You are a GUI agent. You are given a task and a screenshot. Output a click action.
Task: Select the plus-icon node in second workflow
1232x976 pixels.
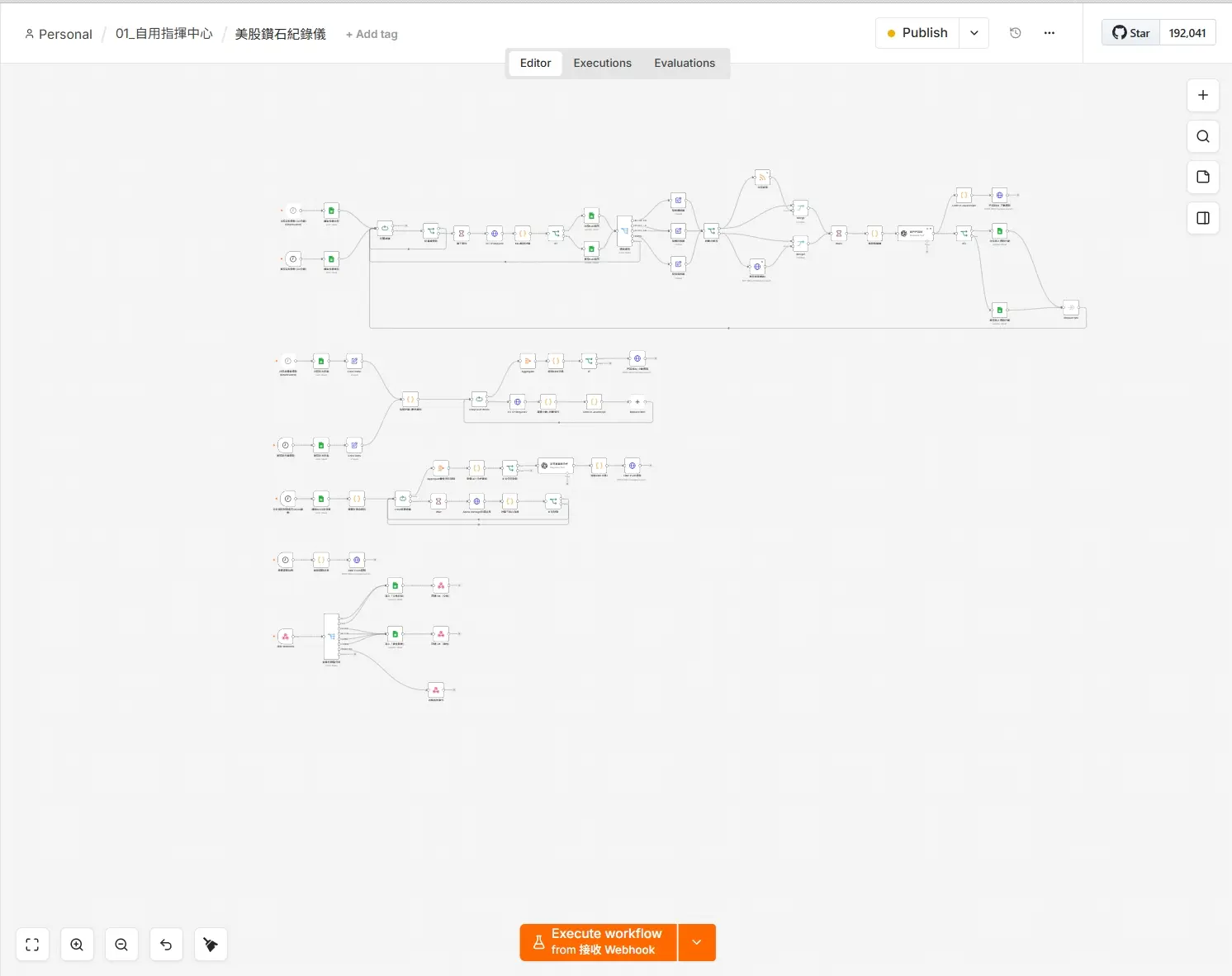tap(637, 401)
